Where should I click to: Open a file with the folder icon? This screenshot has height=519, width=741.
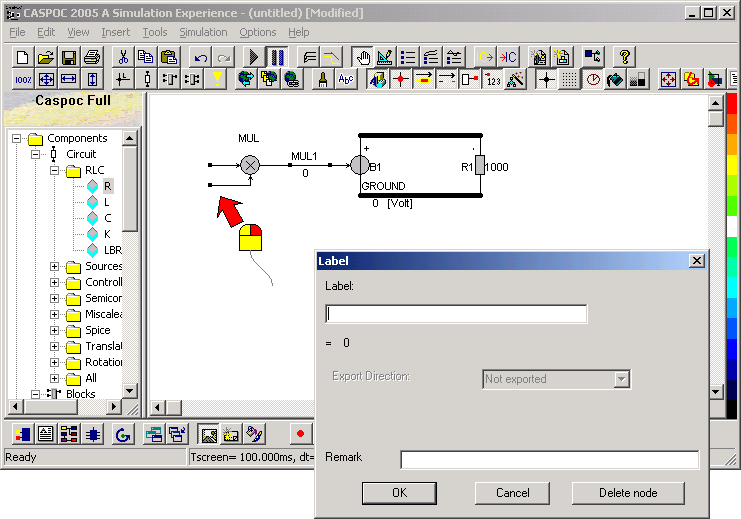[45, 57]
